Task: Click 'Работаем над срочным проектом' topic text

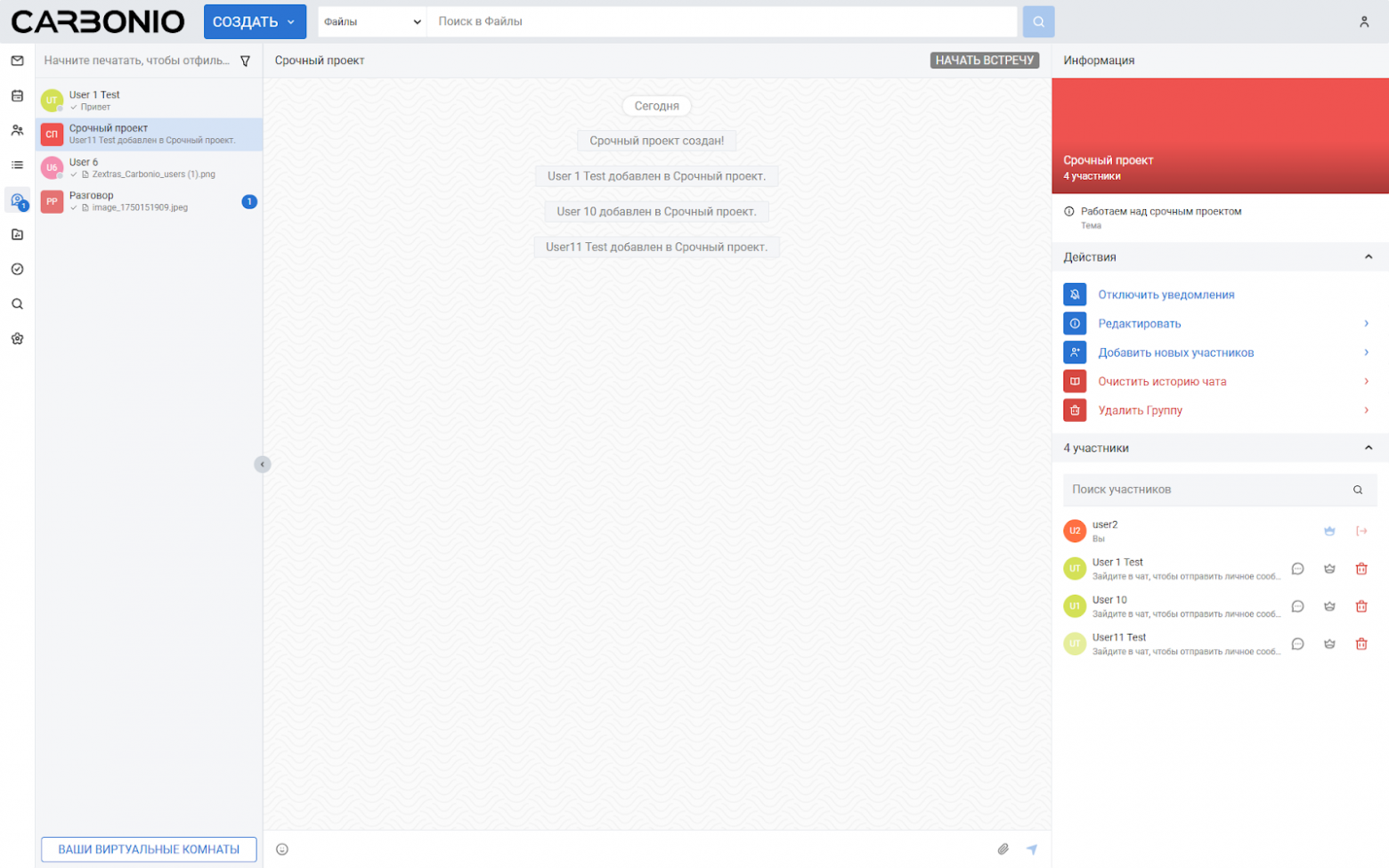Action: click(1160, 212)
